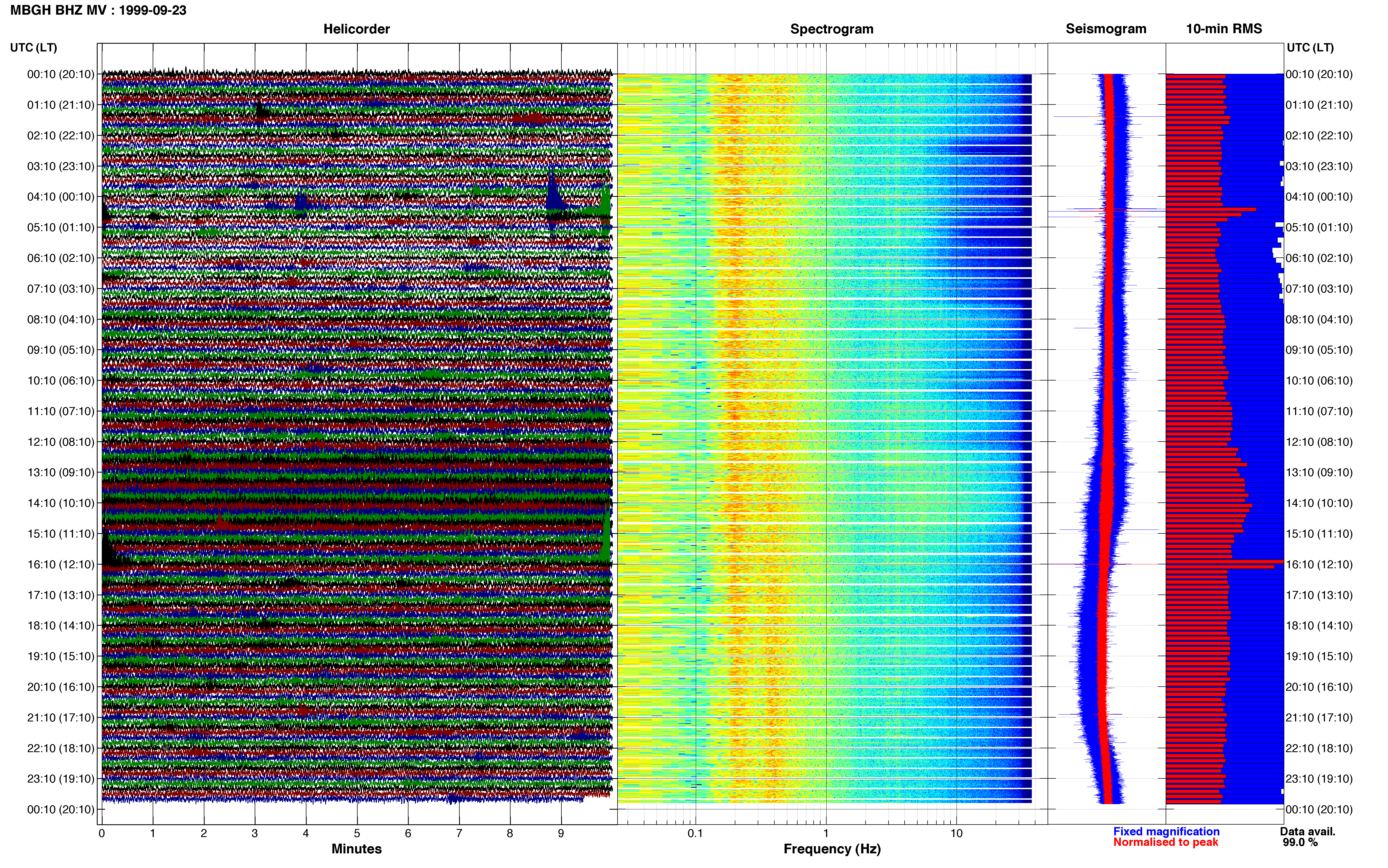
Task: Click the right '18:10 (14:10)' time label
Action: 1319,626
